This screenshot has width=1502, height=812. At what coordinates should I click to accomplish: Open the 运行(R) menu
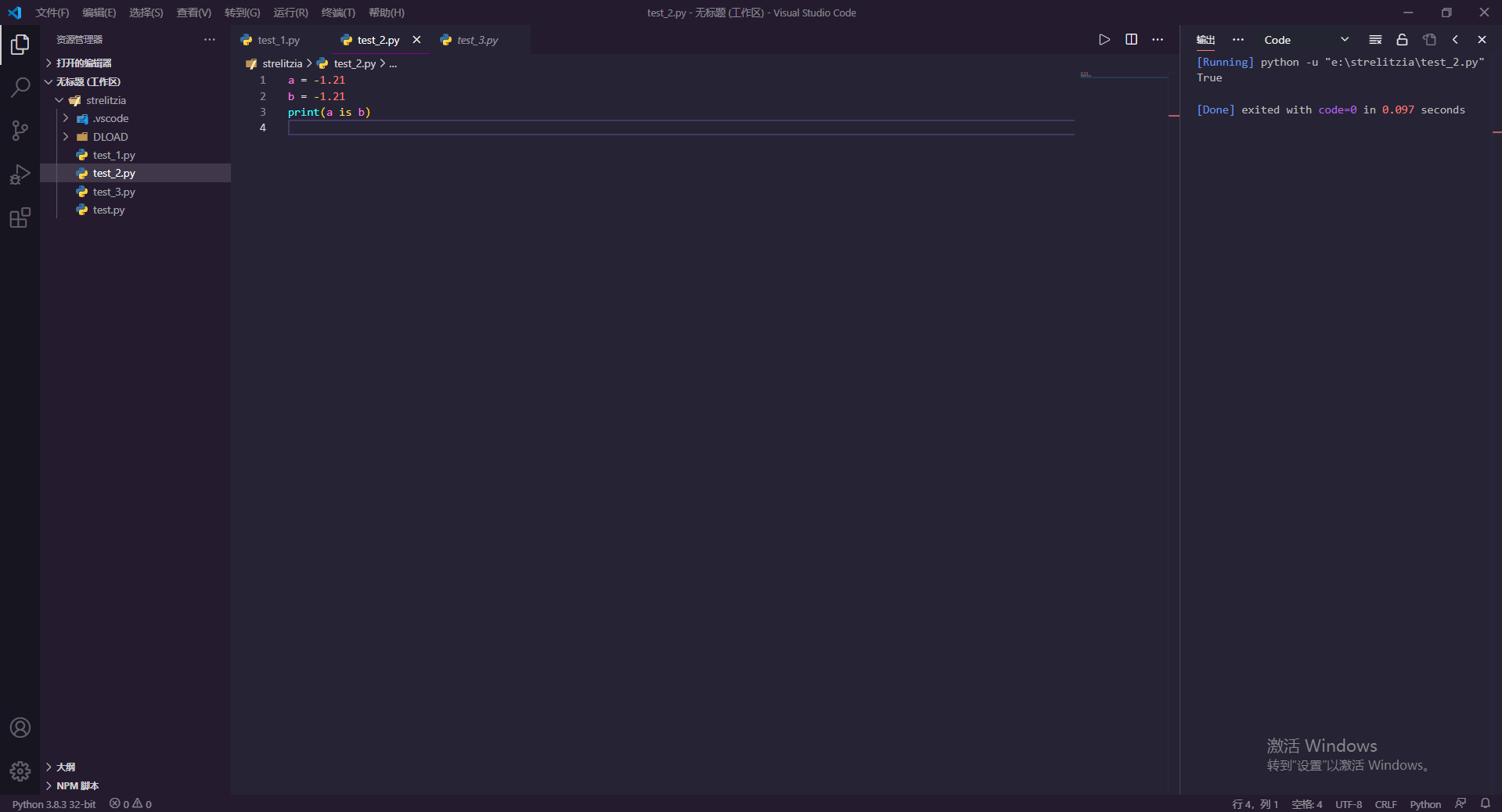pyautogui.click(x=290, y=13)
